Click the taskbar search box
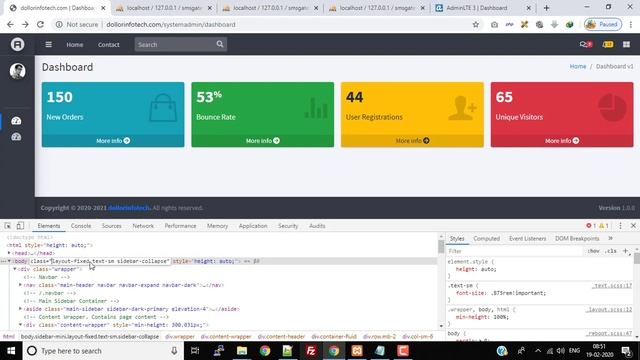The image size is (640, 360). click(102, 351)
